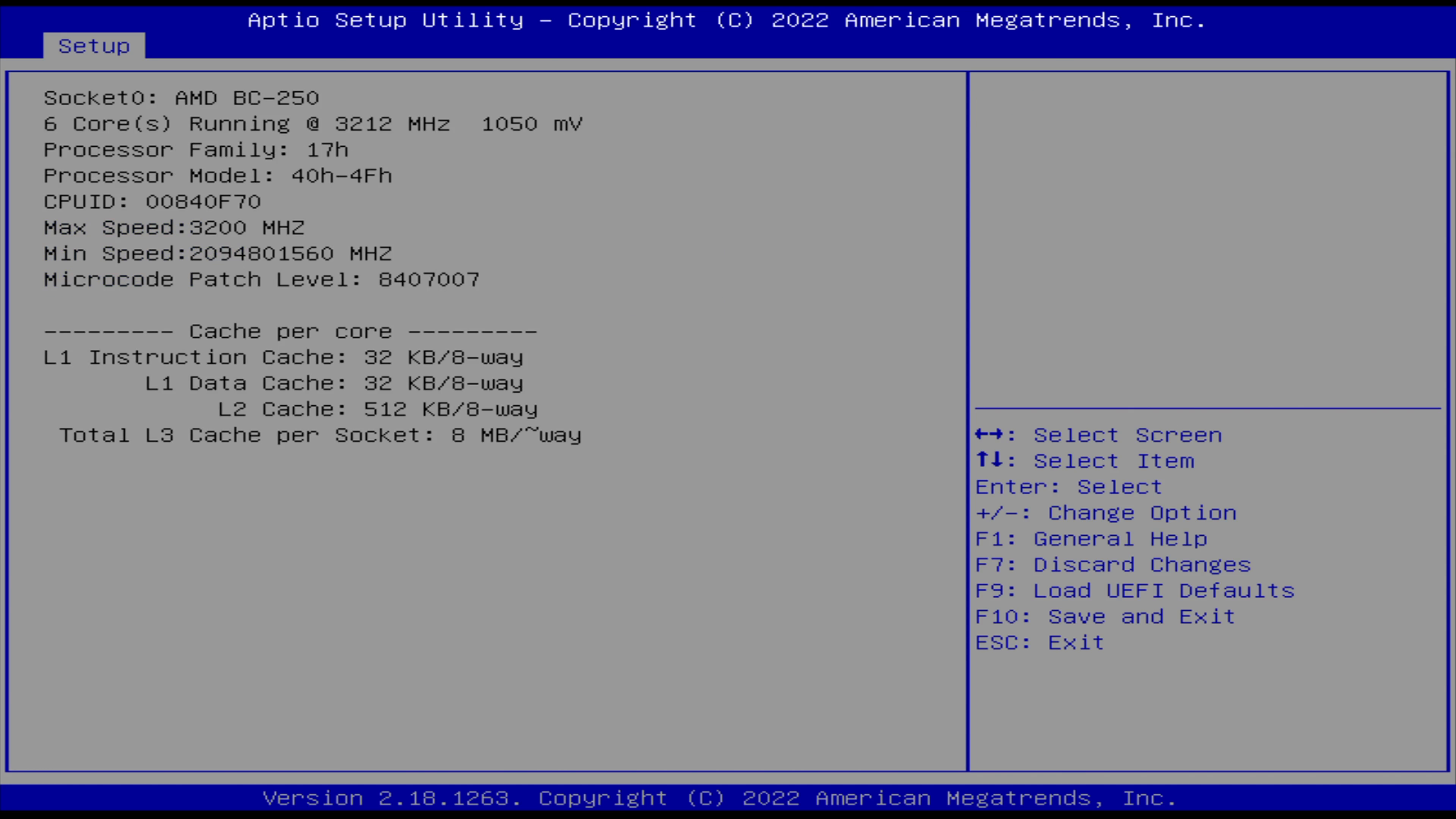This screenshot has height=819, width=1456.
Task: Click 'L1 Data Cache: 32 KB/8-way'
Action: click(334, 384)
